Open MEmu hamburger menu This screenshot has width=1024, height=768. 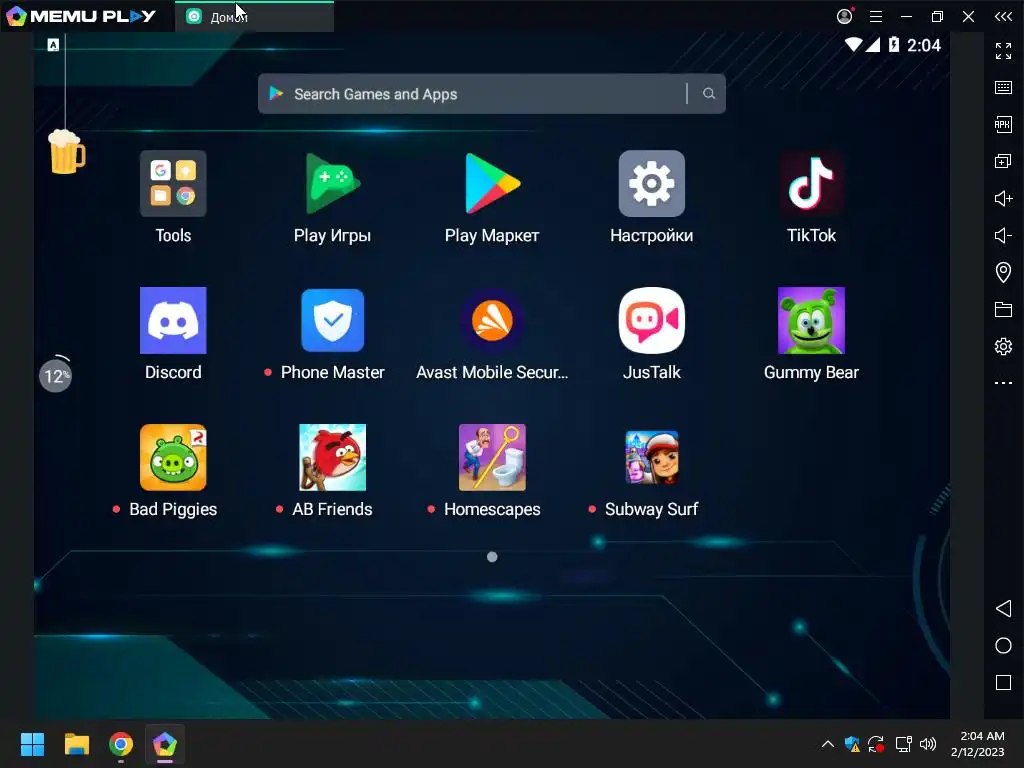[x=876, y=16]
